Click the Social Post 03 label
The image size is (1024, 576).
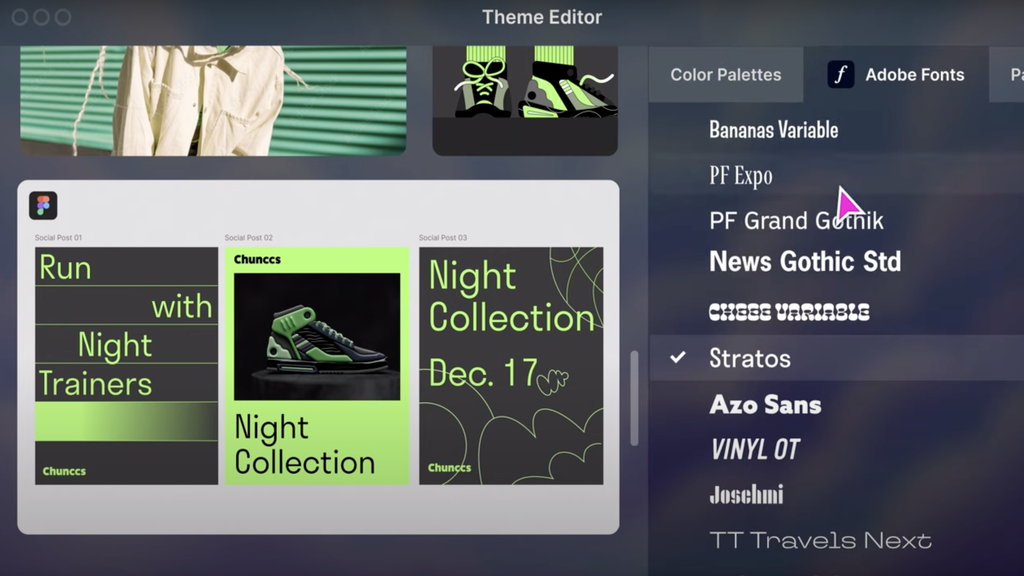[x=443, y=238]
